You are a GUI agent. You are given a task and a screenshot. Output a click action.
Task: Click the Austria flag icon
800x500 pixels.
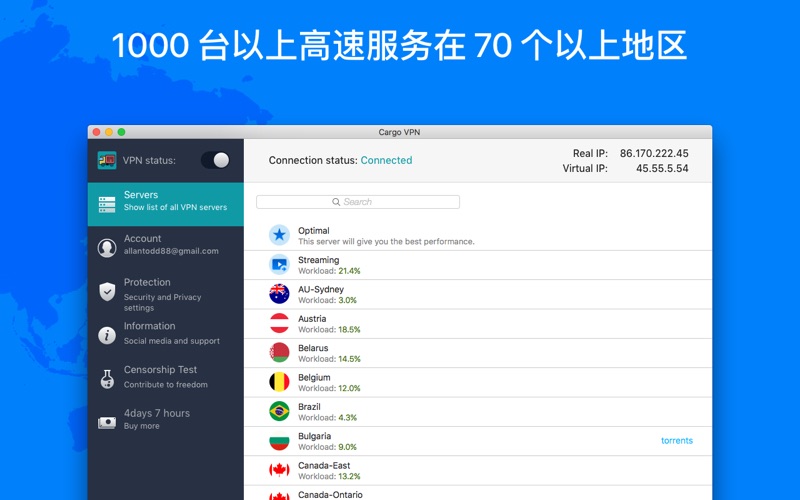pos(279,323)
